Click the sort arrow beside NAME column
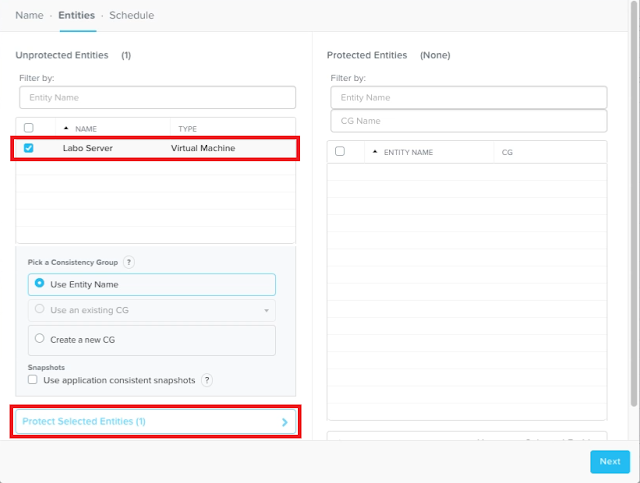Screen dimensions: 640x483 (66, 129)
